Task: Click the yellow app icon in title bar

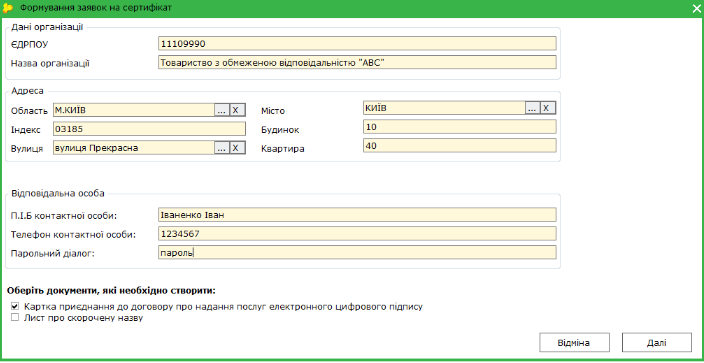Action: click(x=7, y=8)
